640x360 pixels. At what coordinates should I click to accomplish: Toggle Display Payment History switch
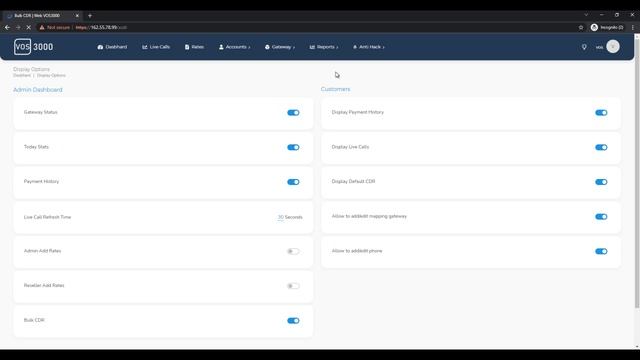(x=601, y=113)
